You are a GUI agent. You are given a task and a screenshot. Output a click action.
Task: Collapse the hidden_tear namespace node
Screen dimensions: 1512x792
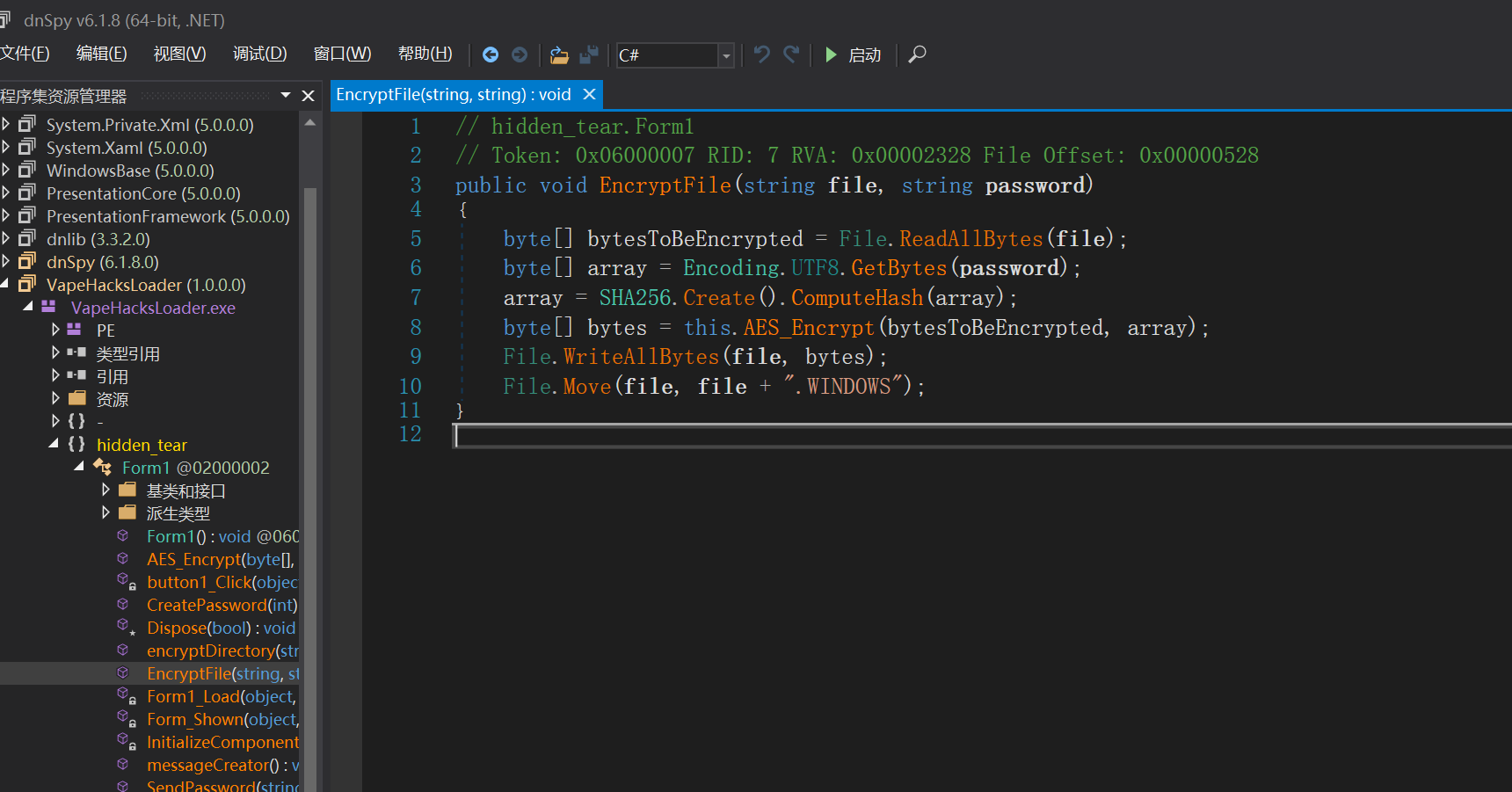click(54, 443)
